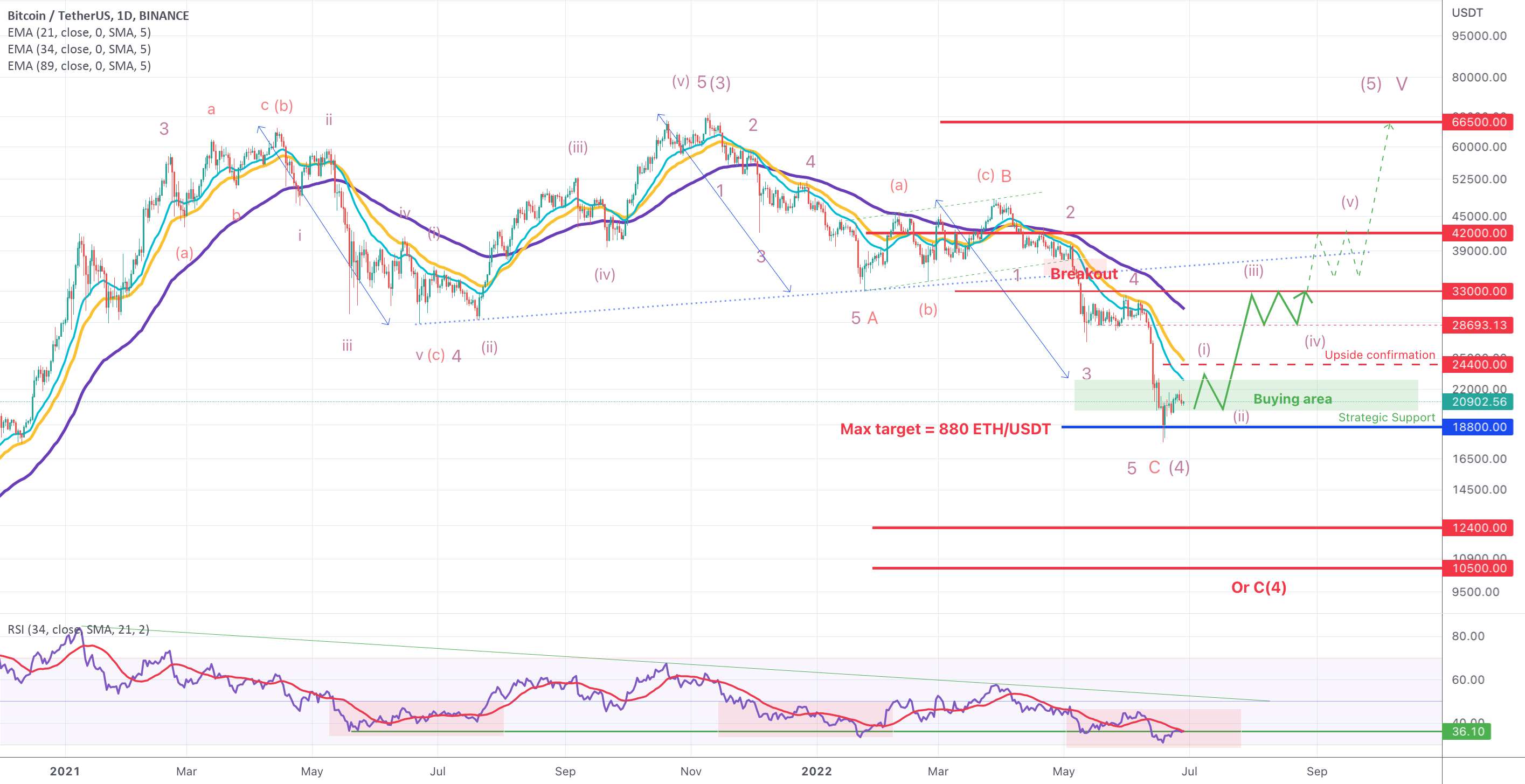Select the '(5) V' wave label
1525x784 pixels.
[1383, 84]
